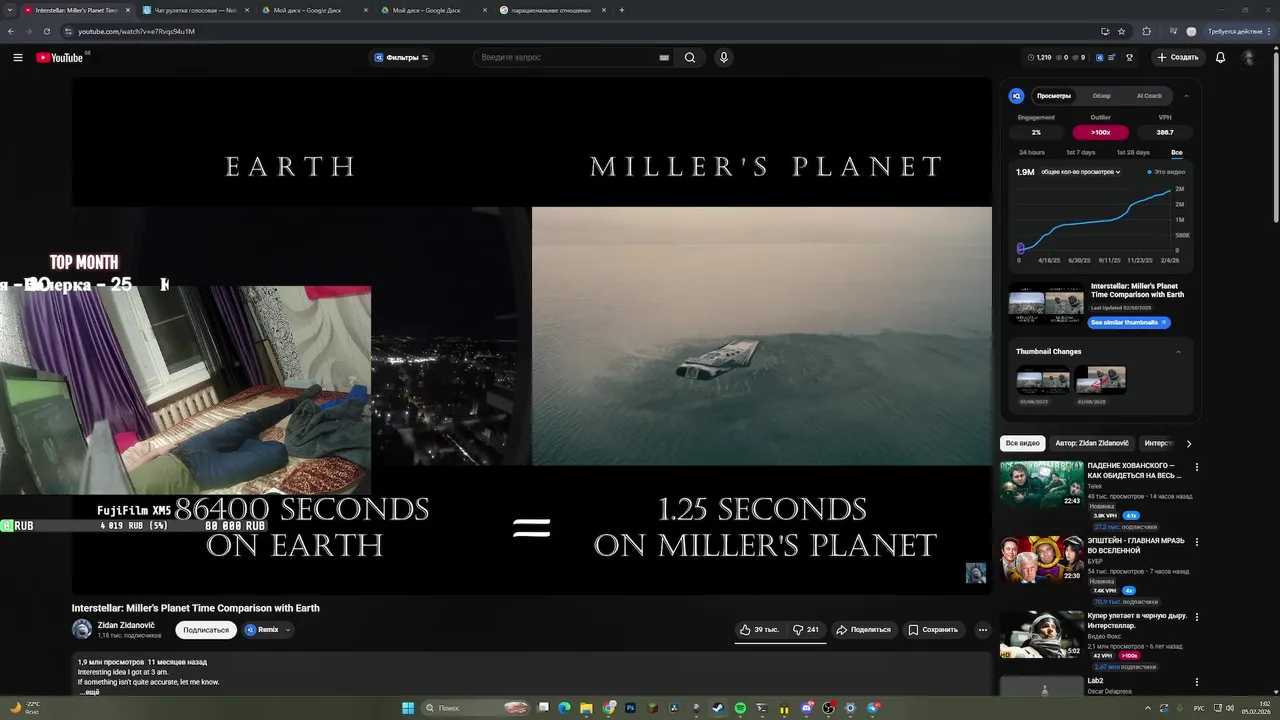Select the Автор: Zidan Zidanović chip
Image resolution: width=1280 pixels, height=720 pixels.
tap(1092, 443)
